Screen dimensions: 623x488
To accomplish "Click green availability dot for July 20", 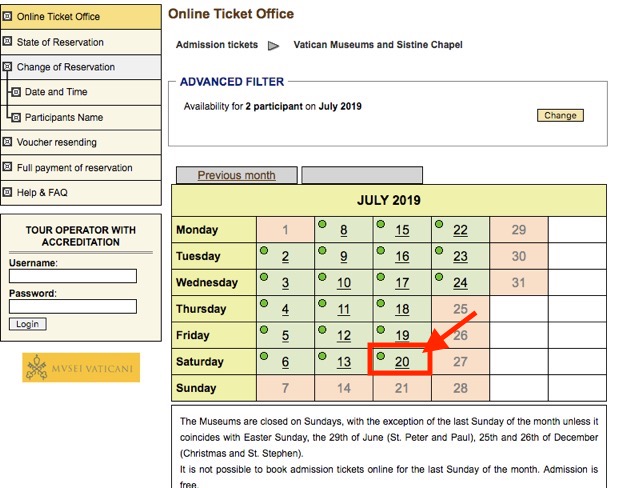I will pos(381,356).
